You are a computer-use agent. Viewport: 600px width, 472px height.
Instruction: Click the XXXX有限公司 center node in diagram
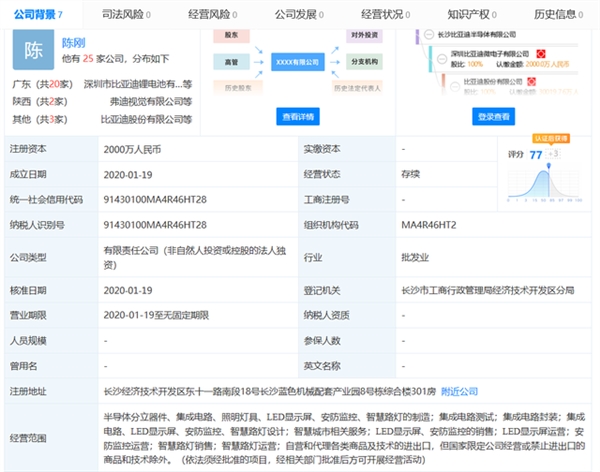[299, 62]
